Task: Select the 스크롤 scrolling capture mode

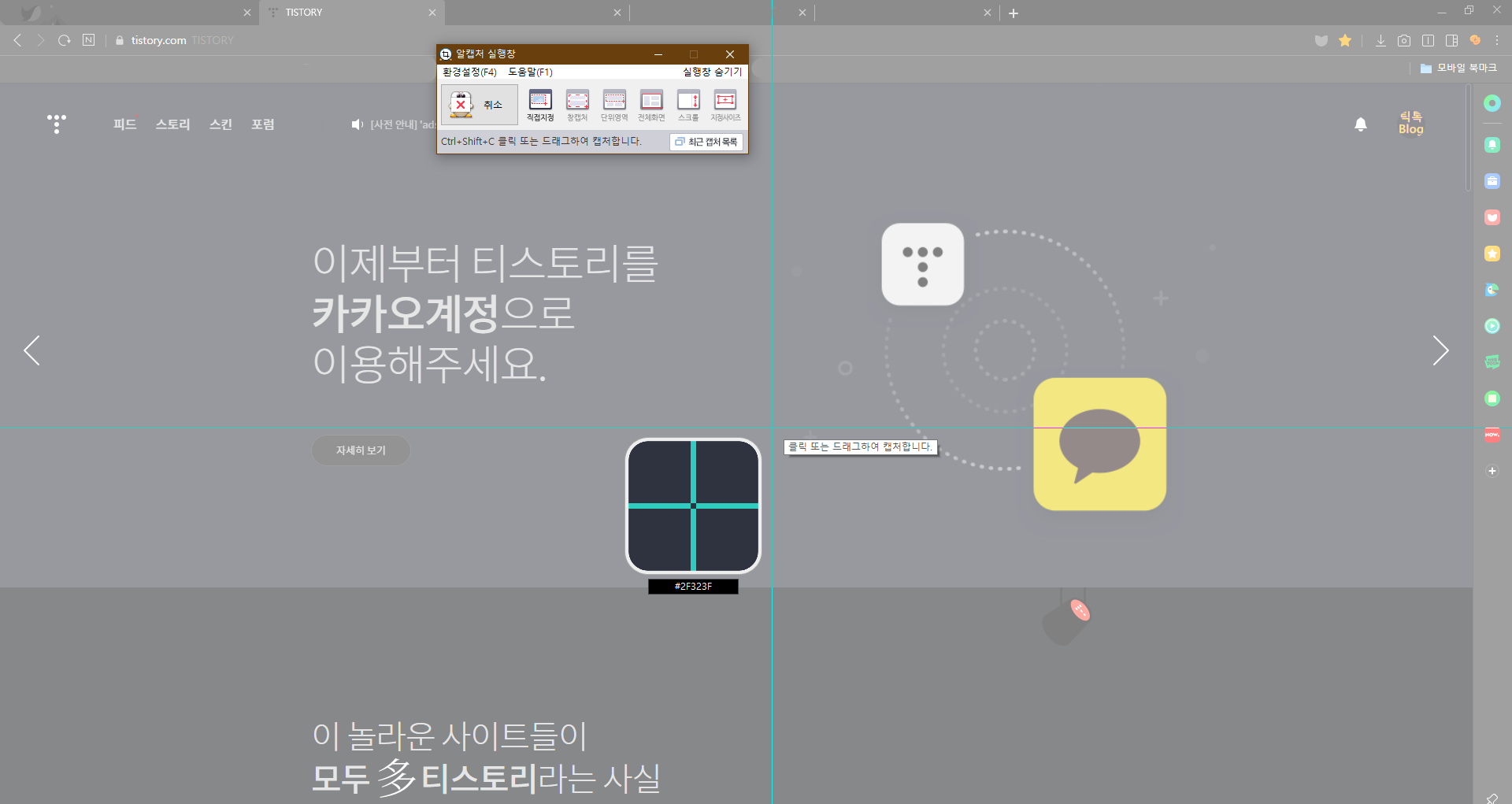Action: pyautogui.click(x=688, y=104)
